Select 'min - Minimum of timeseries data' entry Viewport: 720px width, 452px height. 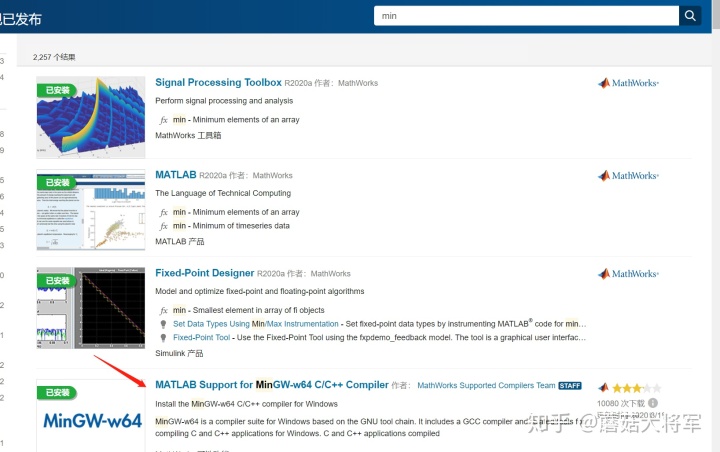[231, 226]
